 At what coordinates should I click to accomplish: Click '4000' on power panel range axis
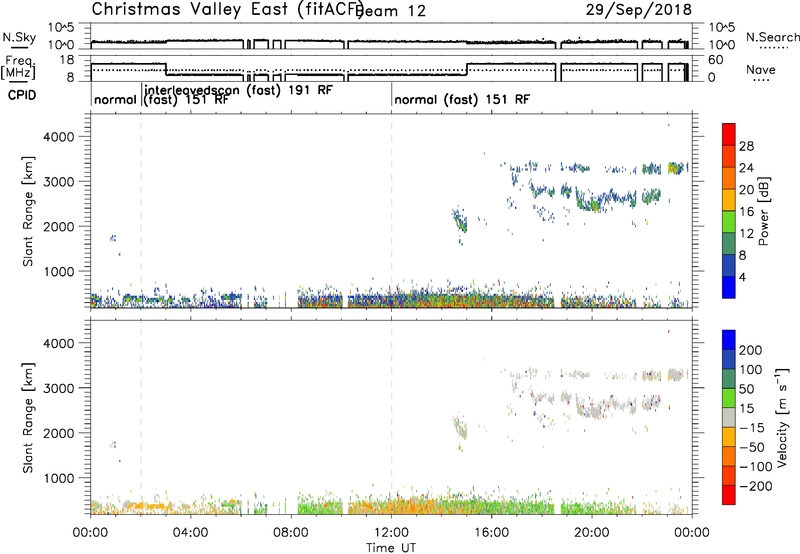[x=58, y=137]
